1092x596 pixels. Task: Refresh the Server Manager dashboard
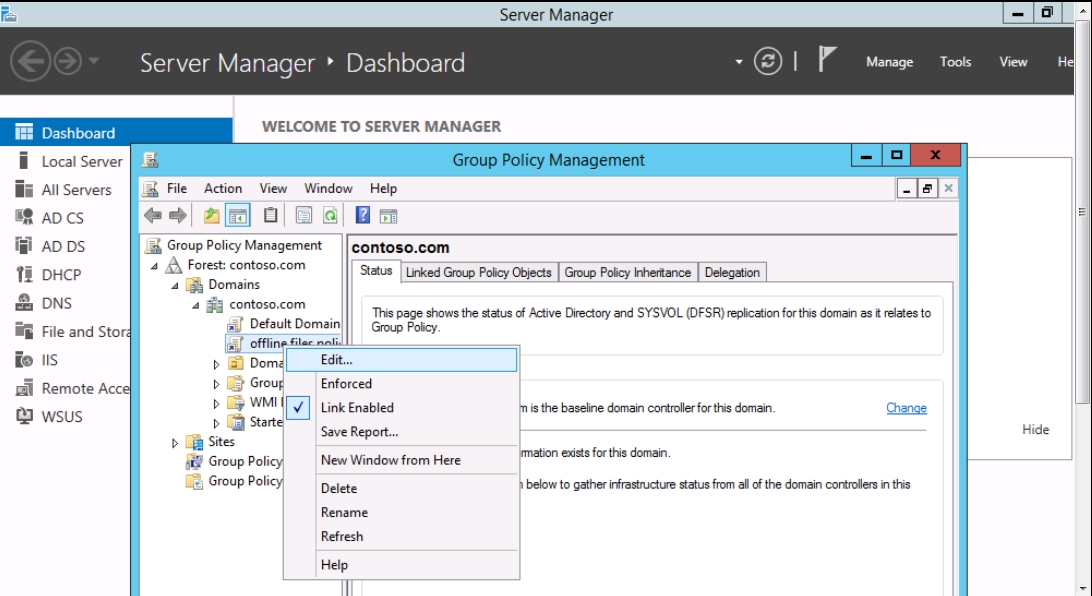click(767, 61)
